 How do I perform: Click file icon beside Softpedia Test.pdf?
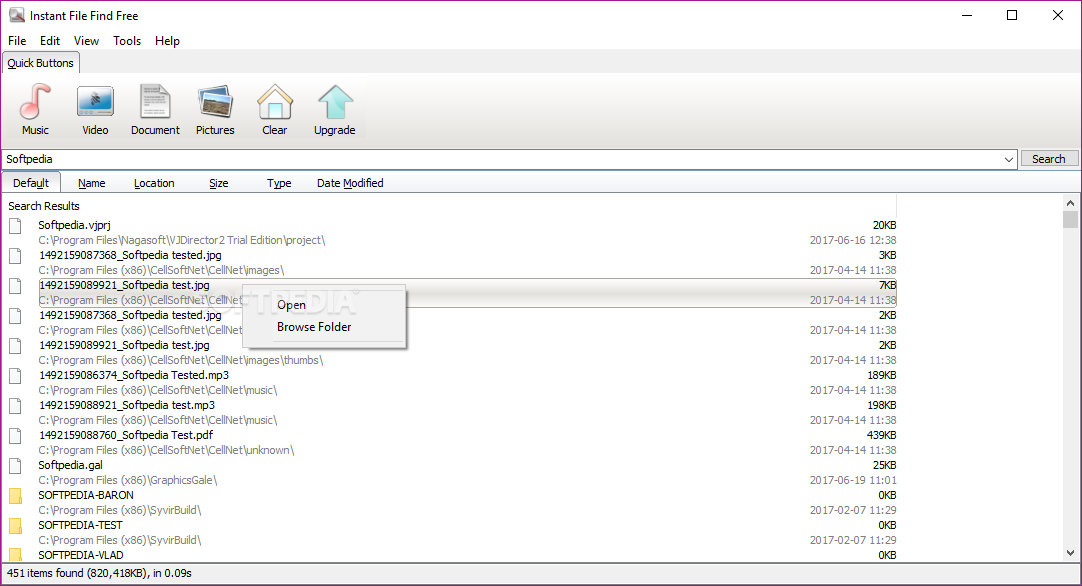pyautogui.click(x=15, y=436)
